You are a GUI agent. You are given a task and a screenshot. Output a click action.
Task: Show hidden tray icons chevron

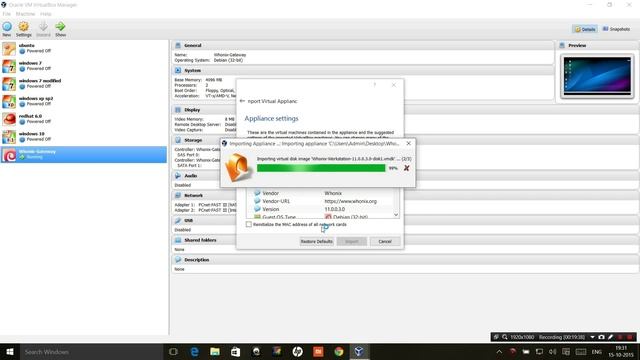(x=499, y=351)
